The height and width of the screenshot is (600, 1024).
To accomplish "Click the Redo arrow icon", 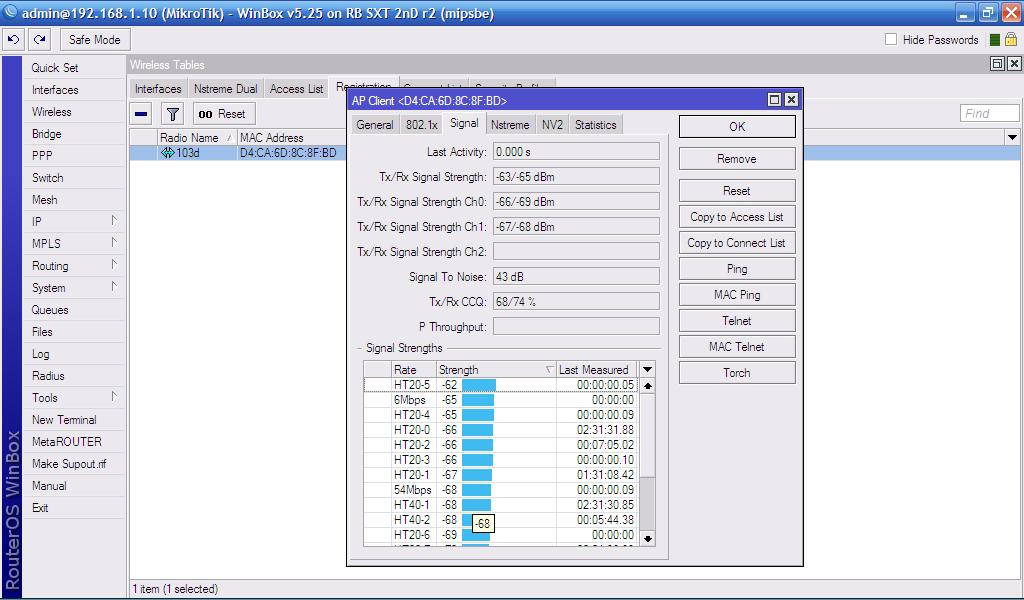I will click(40, 40).
